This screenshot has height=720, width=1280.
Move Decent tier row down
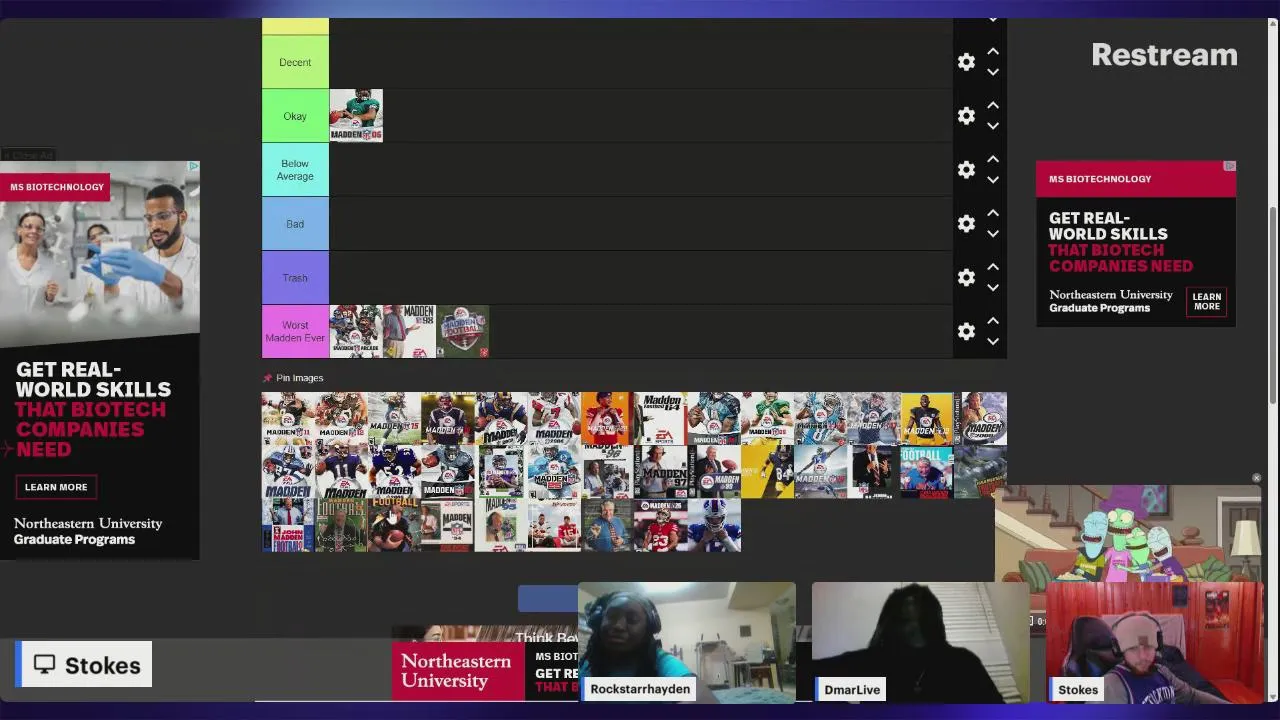[x=993, y=72]
